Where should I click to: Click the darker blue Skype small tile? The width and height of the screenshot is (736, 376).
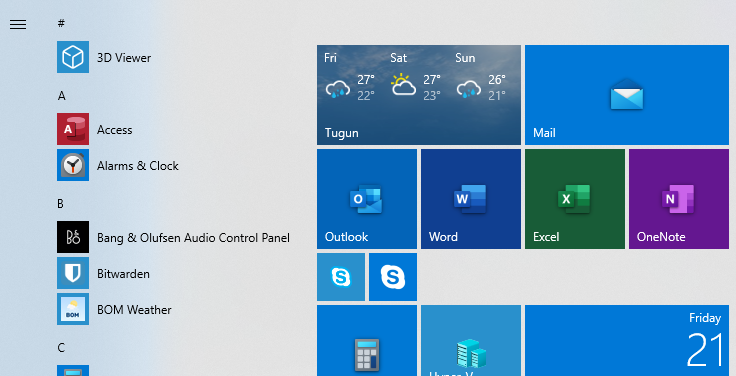click(x=393, y=277)
